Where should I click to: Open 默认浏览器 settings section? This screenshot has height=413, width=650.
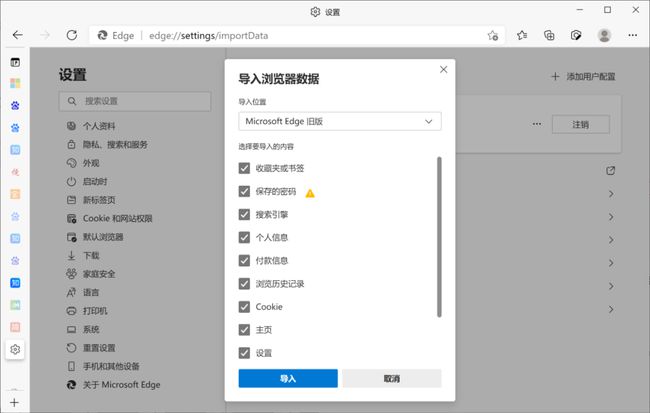point(95,237)
